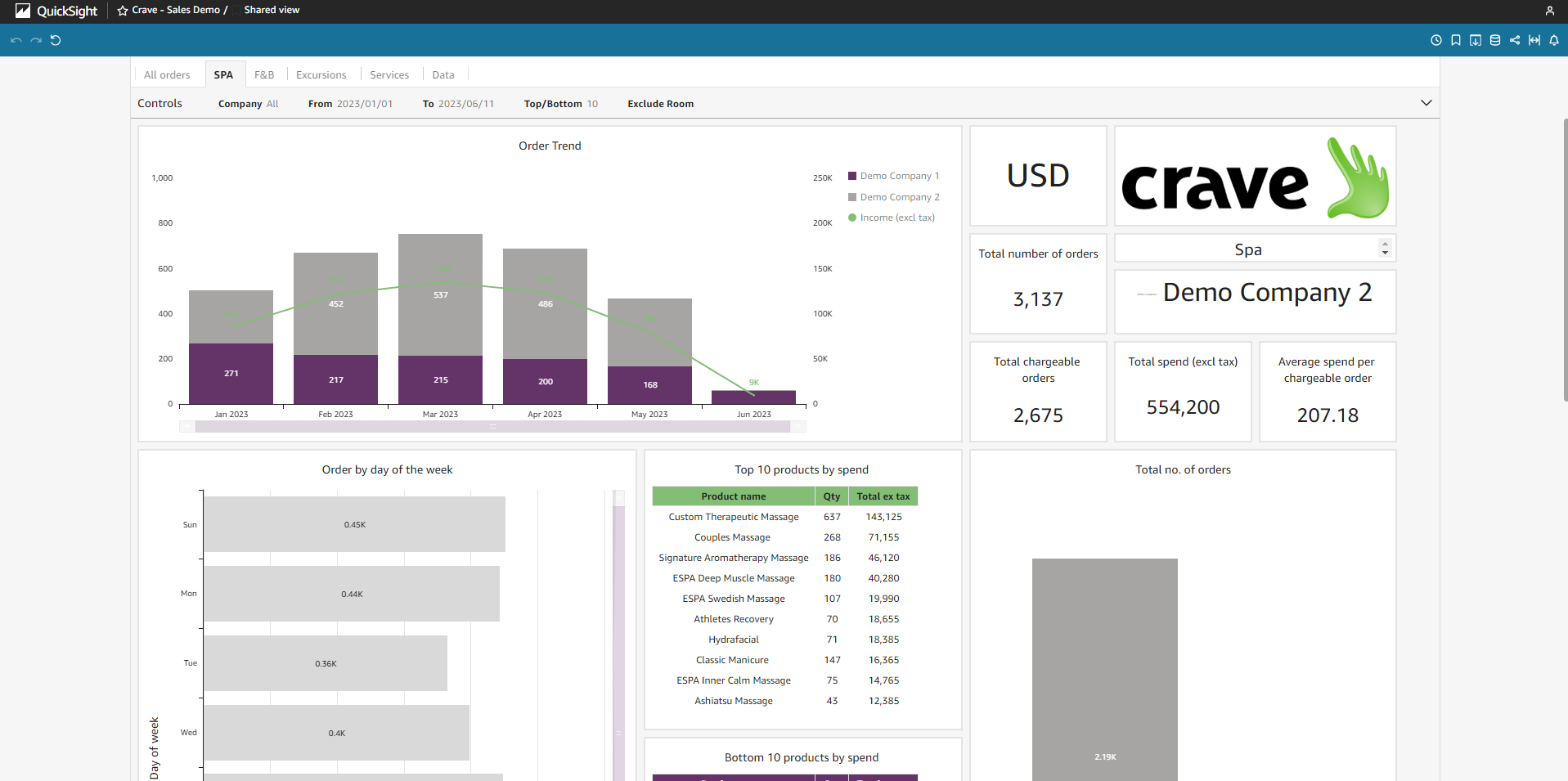Click the Crave logo image

1255,177
